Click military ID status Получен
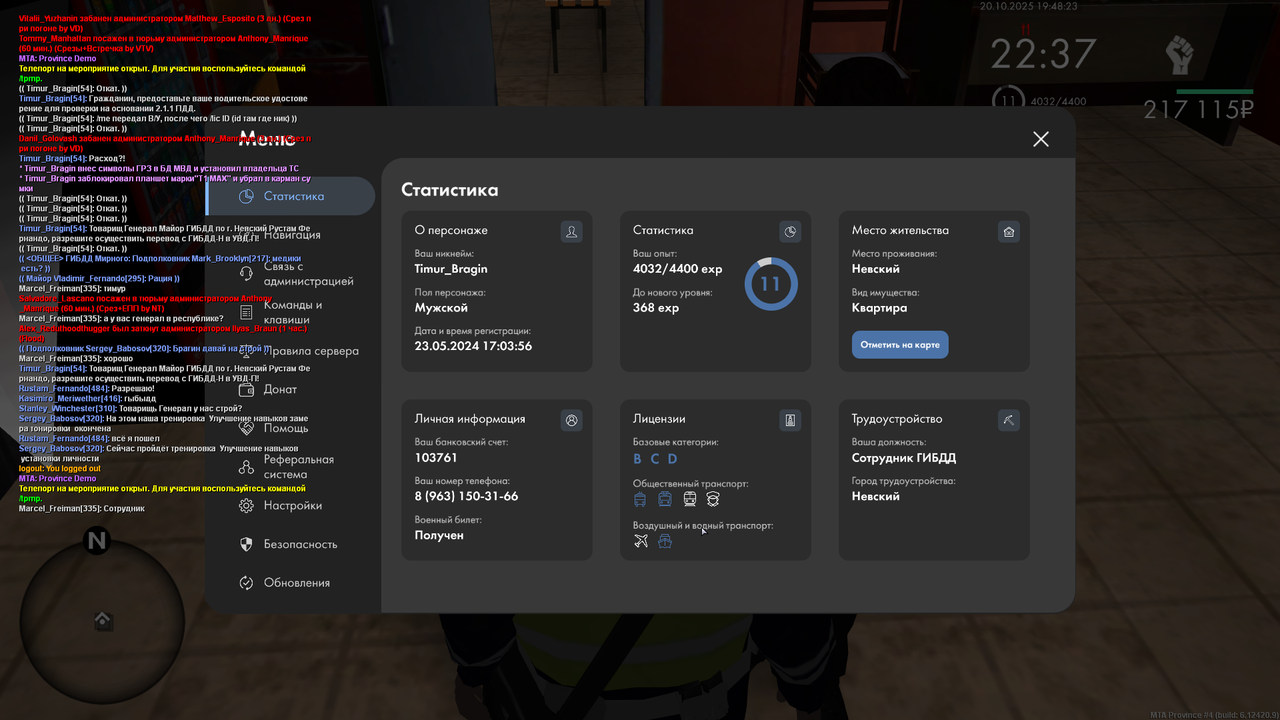The width and height of the screenshot is (1280, 720). pos(439,535)
